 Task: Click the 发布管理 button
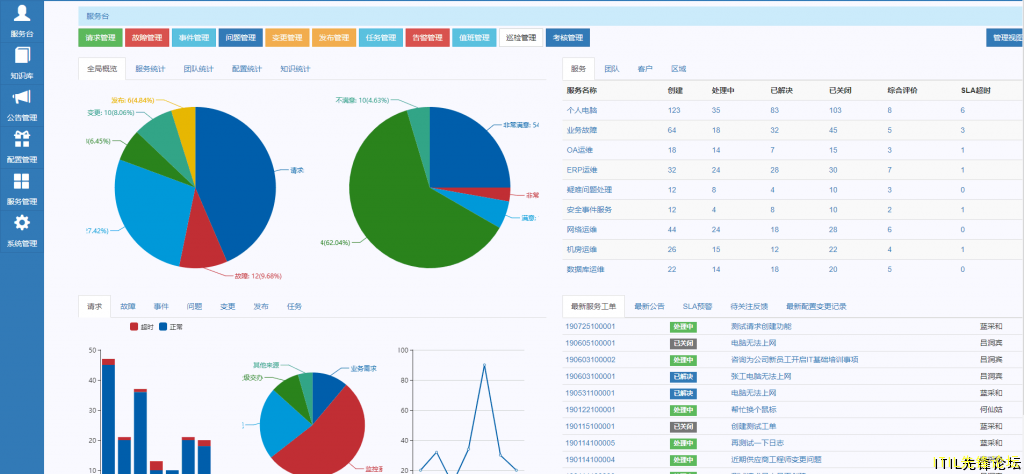[x=334, y=38]
